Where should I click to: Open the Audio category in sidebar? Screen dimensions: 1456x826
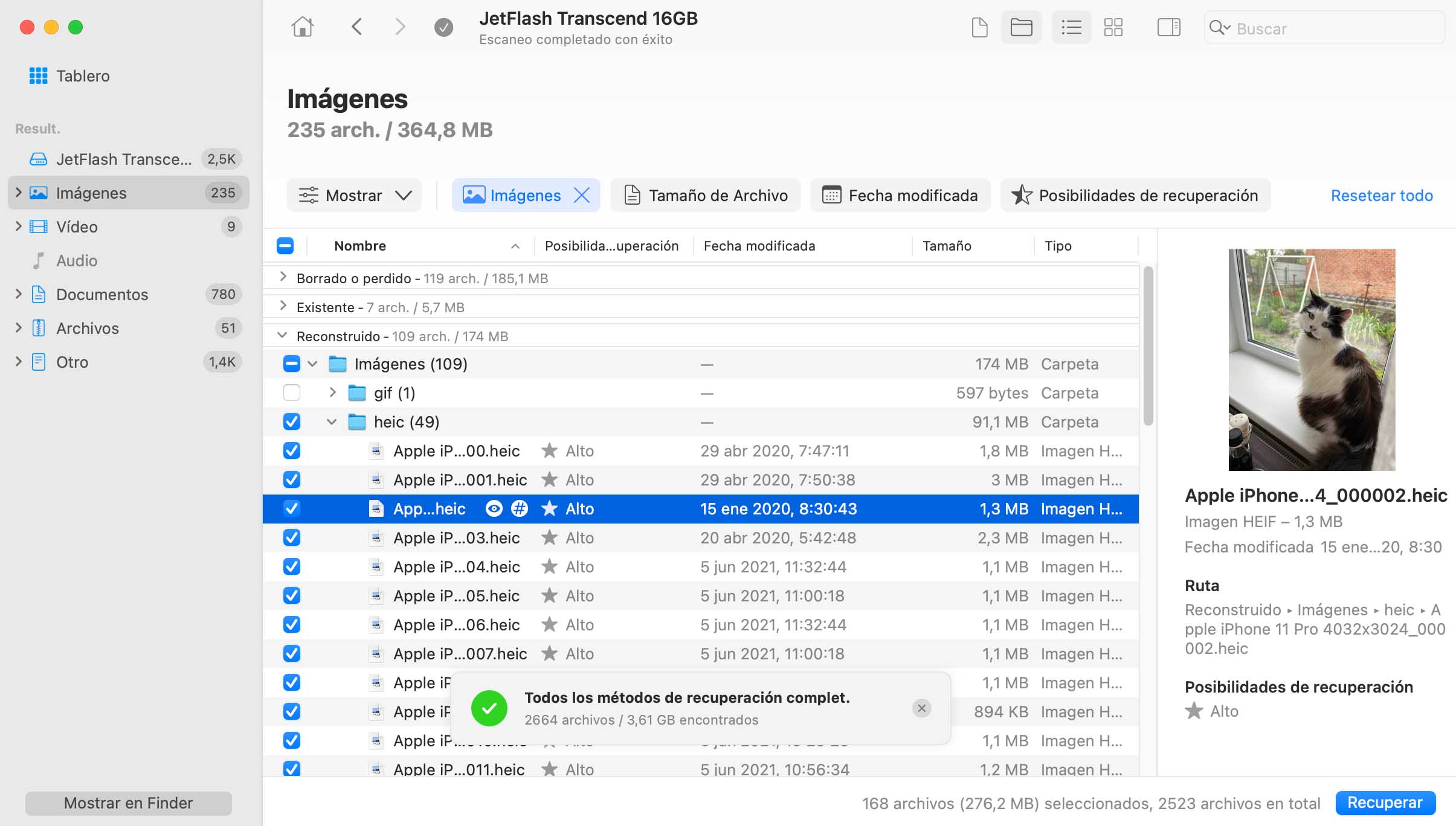(129, 260)
